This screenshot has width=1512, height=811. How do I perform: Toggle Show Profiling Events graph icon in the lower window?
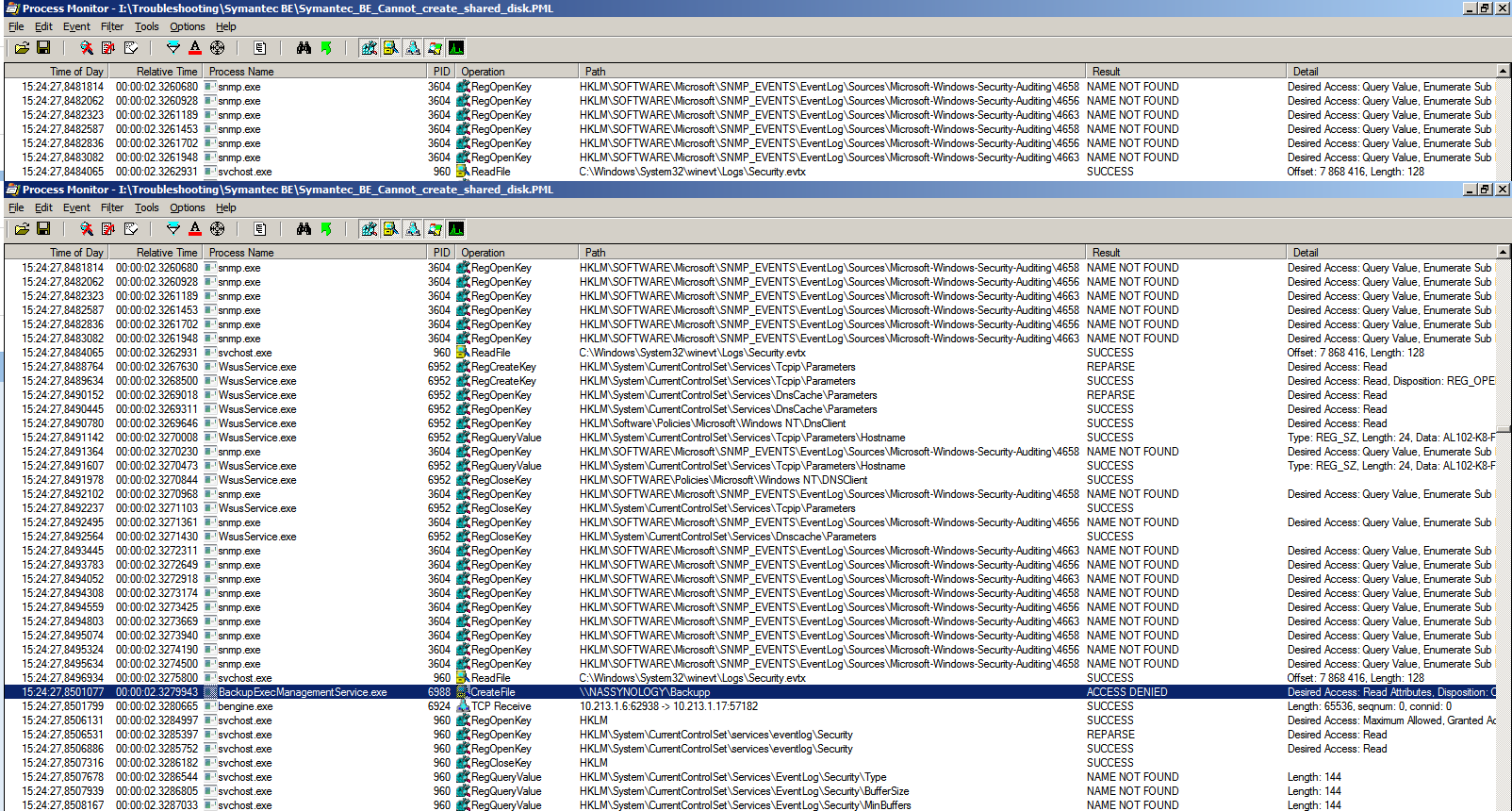click(456, 229)
